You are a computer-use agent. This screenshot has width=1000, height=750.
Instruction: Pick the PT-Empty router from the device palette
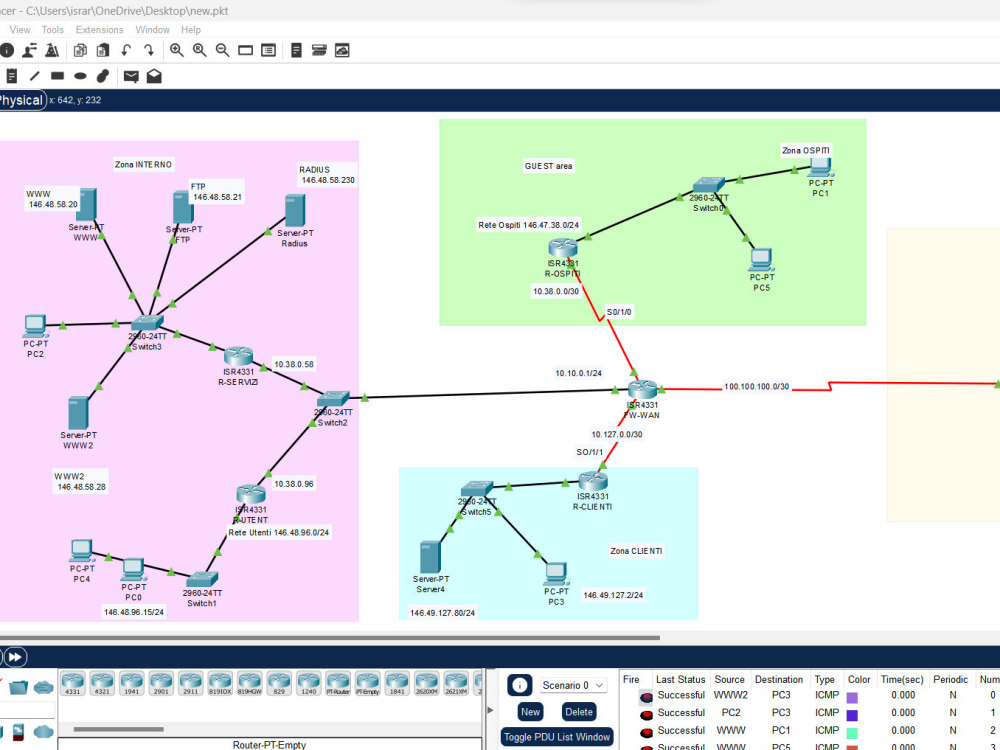[369, 684]
